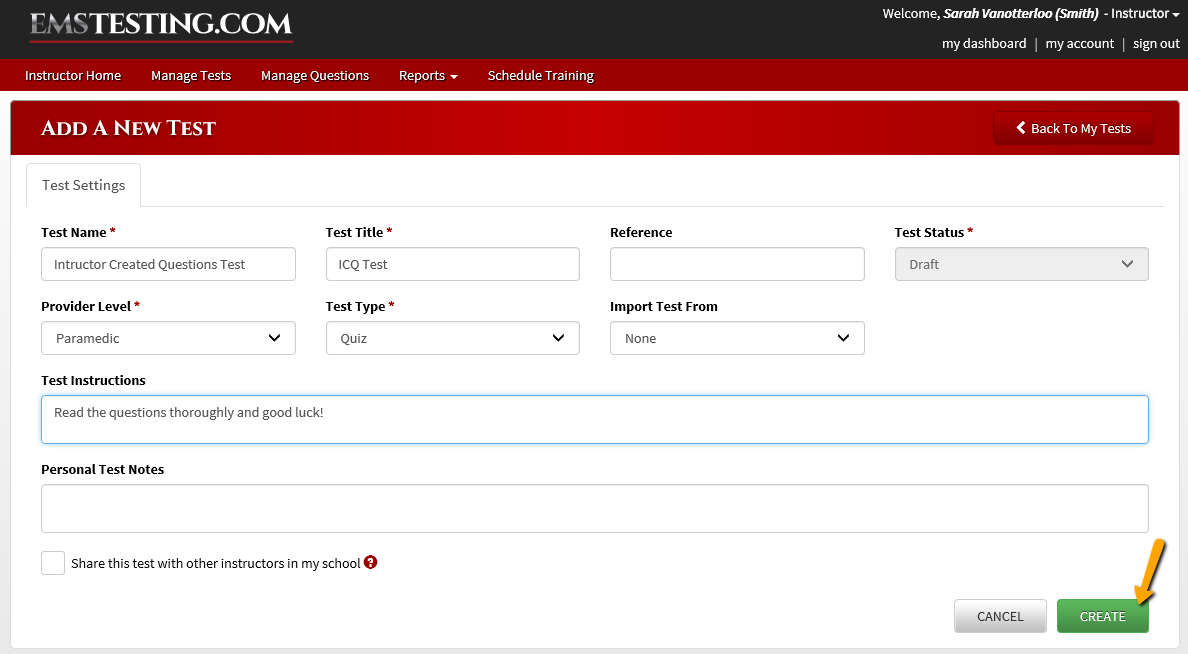Screen dimensions: 1188x654
Task: Click the sign out link
Action: pyautogui.click(x=1156, y=44)
